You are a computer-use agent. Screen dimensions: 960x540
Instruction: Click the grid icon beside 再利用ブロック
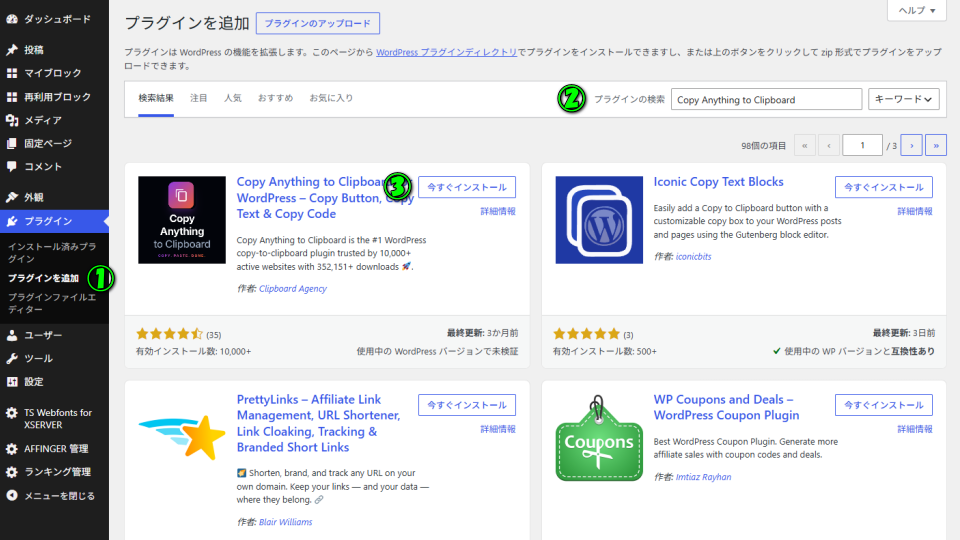12,97
